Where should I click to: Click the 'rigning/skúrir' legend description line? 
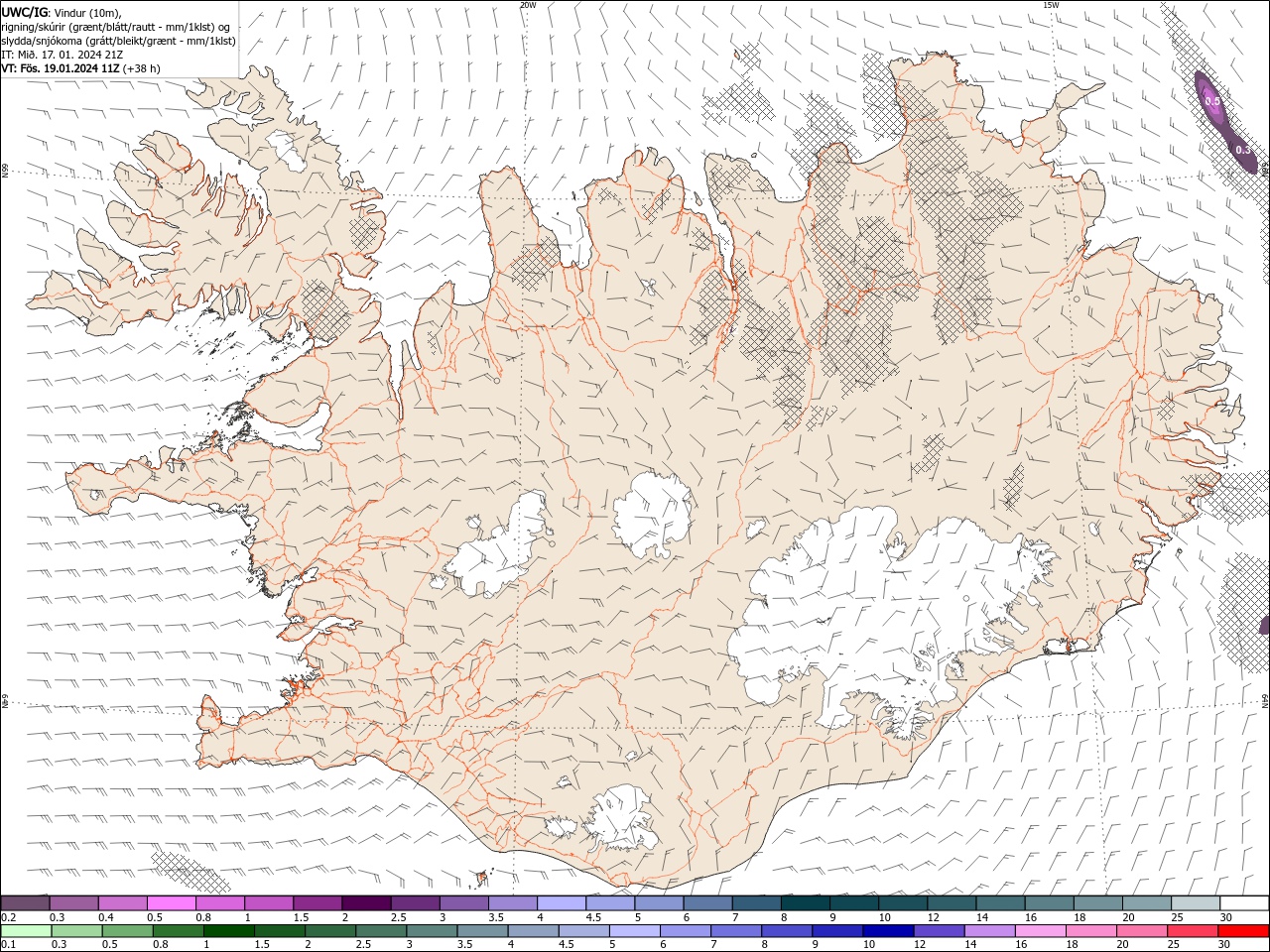coord(116,27)
